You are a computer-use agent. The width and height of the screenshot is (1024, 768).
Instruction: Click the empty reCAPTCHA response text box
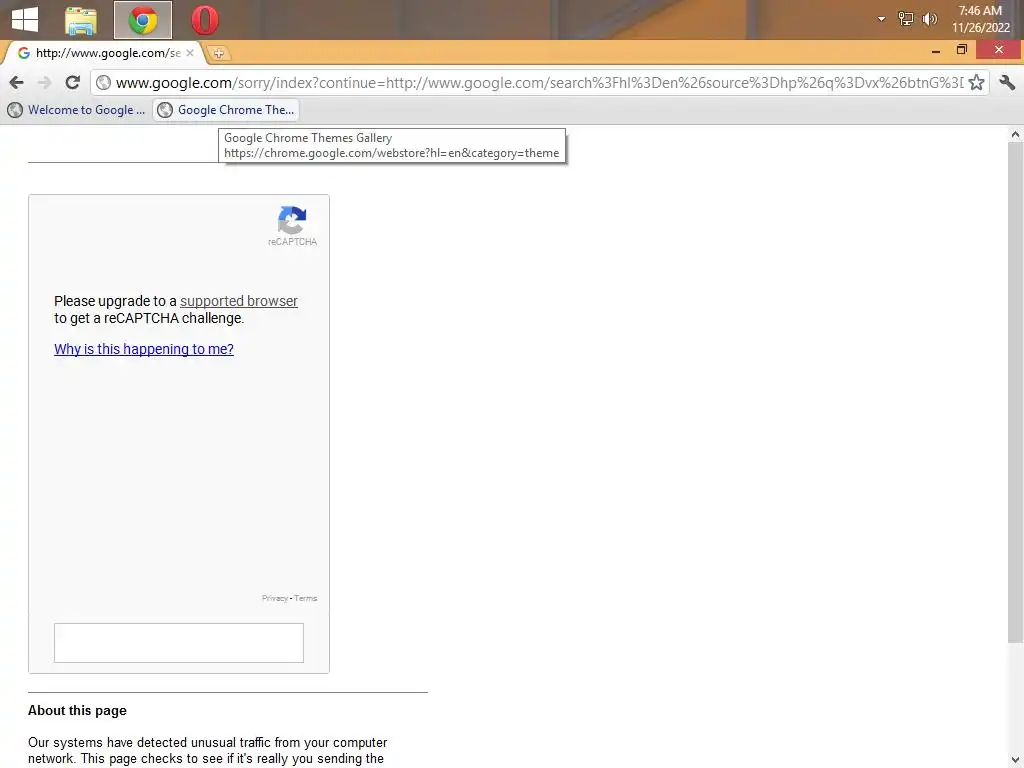click(179, 643)
